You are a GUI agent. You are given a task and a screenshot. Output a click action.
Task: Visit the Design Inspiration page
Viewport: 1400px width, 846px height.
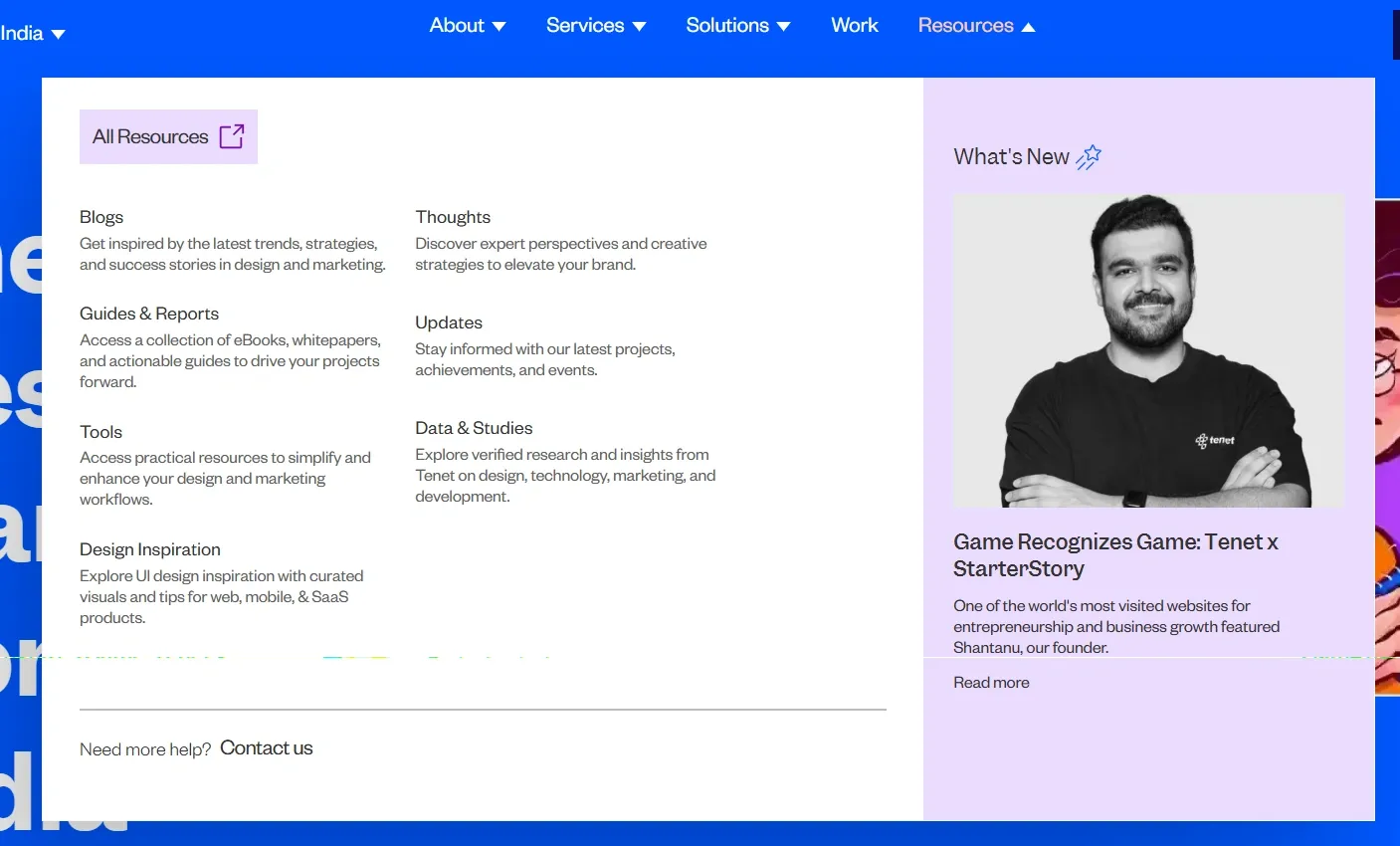coord(150,549)
